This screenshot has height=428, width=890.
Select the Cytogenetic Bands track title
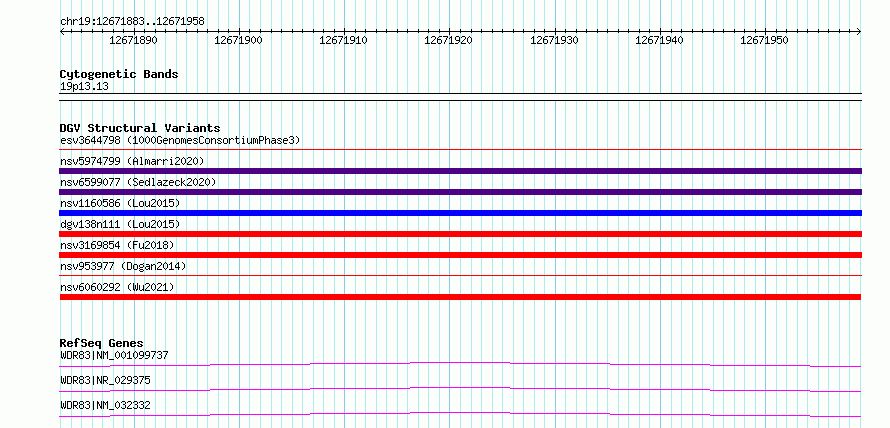coord(119,74)
